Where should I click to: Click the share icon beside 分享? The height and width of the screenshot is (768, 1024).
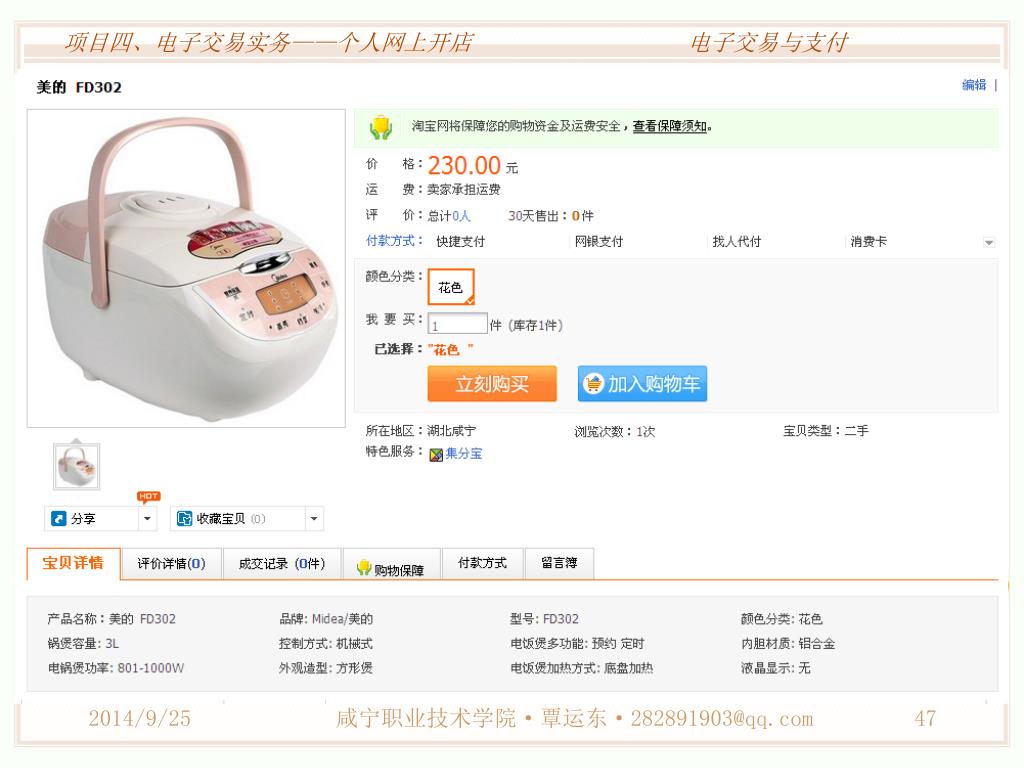coord(58,519)
